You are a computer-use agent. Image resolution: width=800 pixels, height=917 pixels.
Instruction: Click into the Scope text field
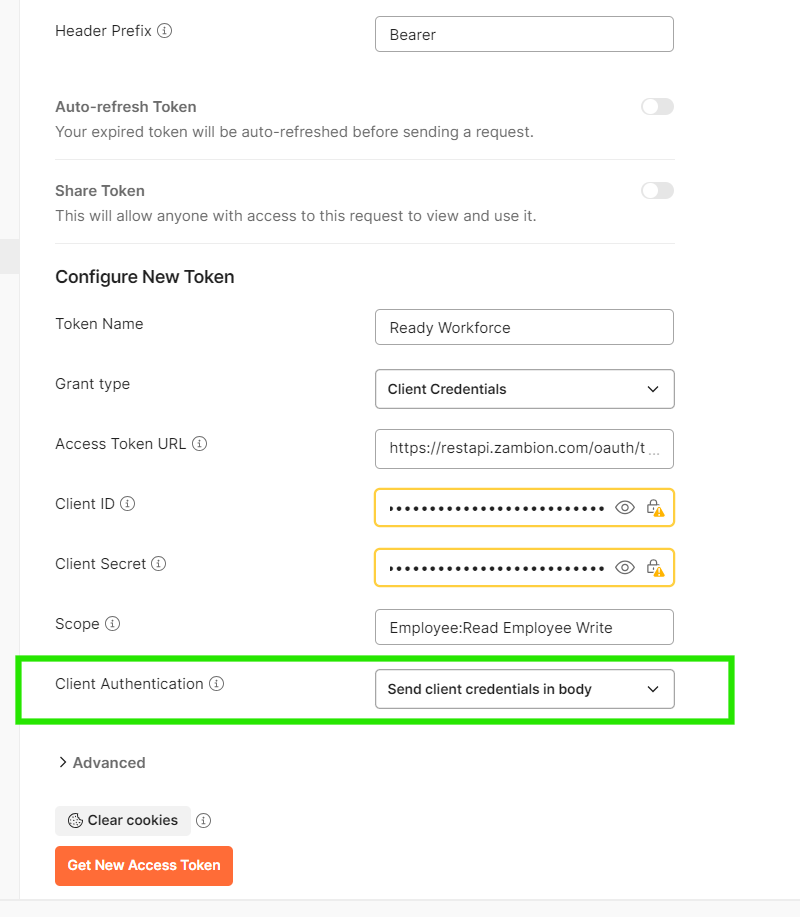click(524, 628)
